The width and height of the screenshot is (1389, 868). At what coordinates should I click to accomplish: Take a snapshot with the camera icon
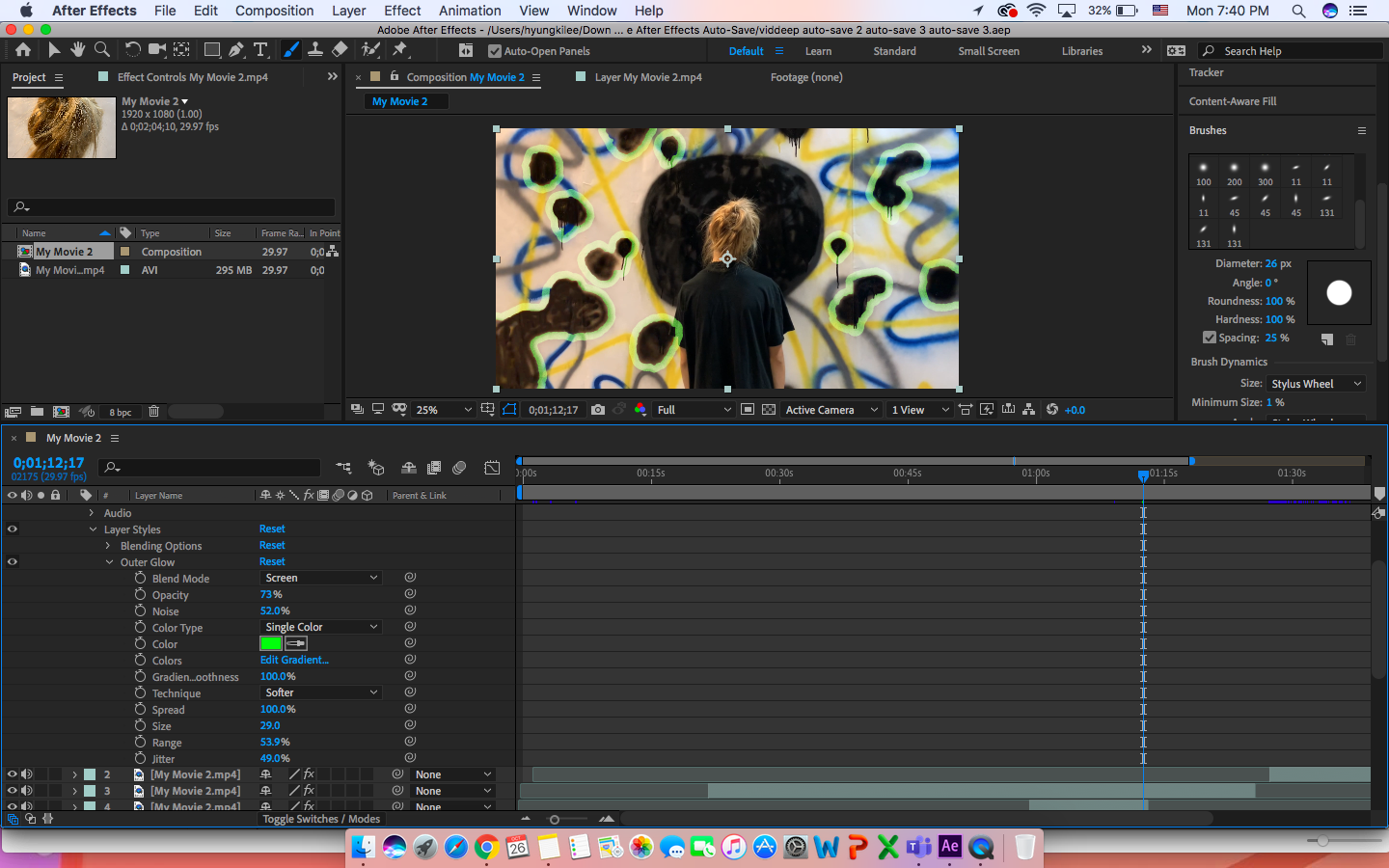597,409
